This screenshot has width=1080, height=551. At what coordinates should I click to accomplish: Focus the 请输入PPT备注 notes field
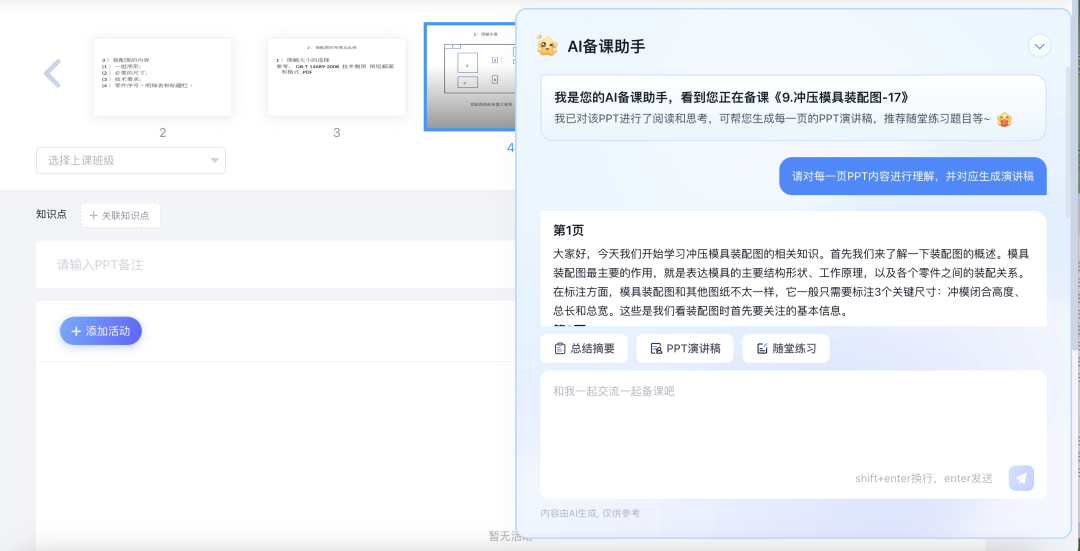[x=276, y=264]
